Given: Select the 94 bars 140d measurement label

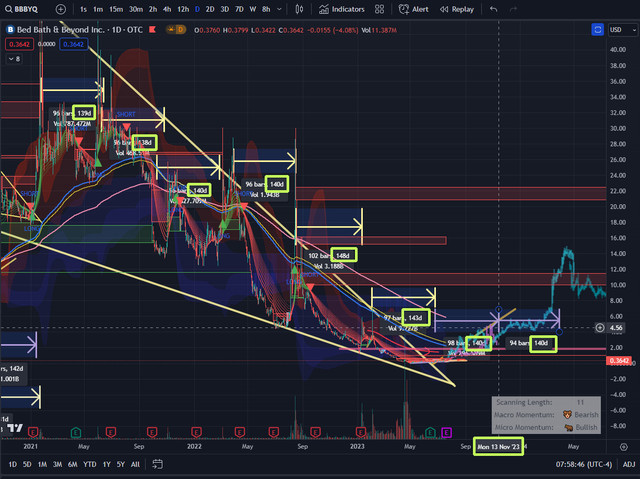Looking at the screenshot, I should (533, 343).
